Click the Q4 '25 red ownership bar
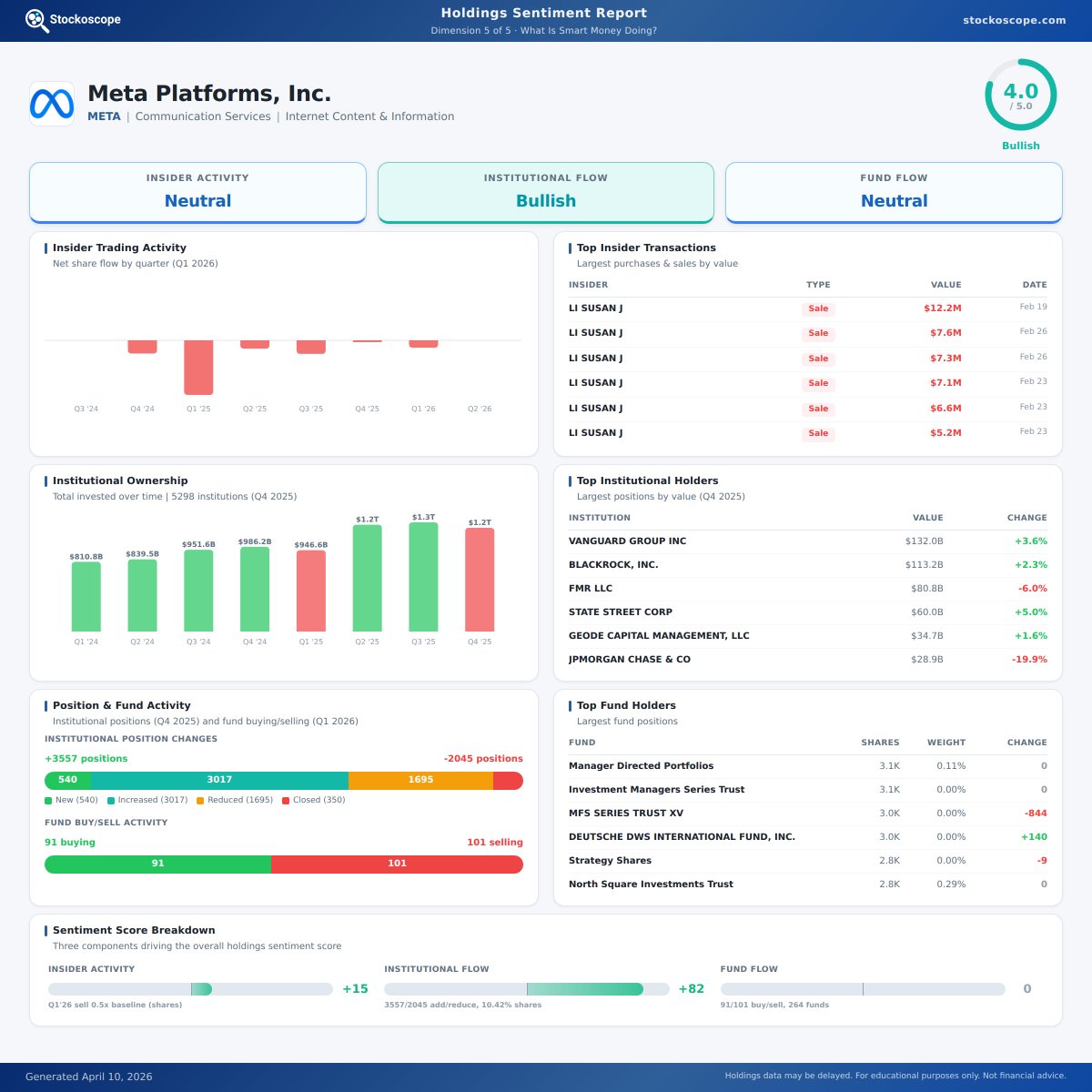This screenshot has height=1092, width=1092. pos(480,580)
